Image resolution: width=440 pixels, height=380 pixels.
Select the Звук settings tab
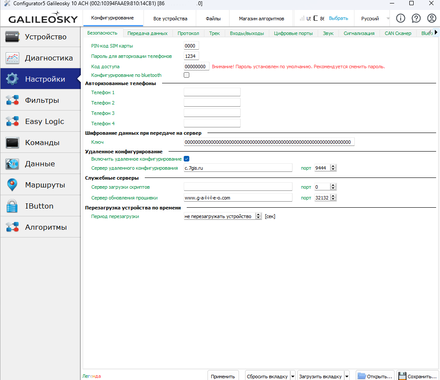tap(328, 33)
